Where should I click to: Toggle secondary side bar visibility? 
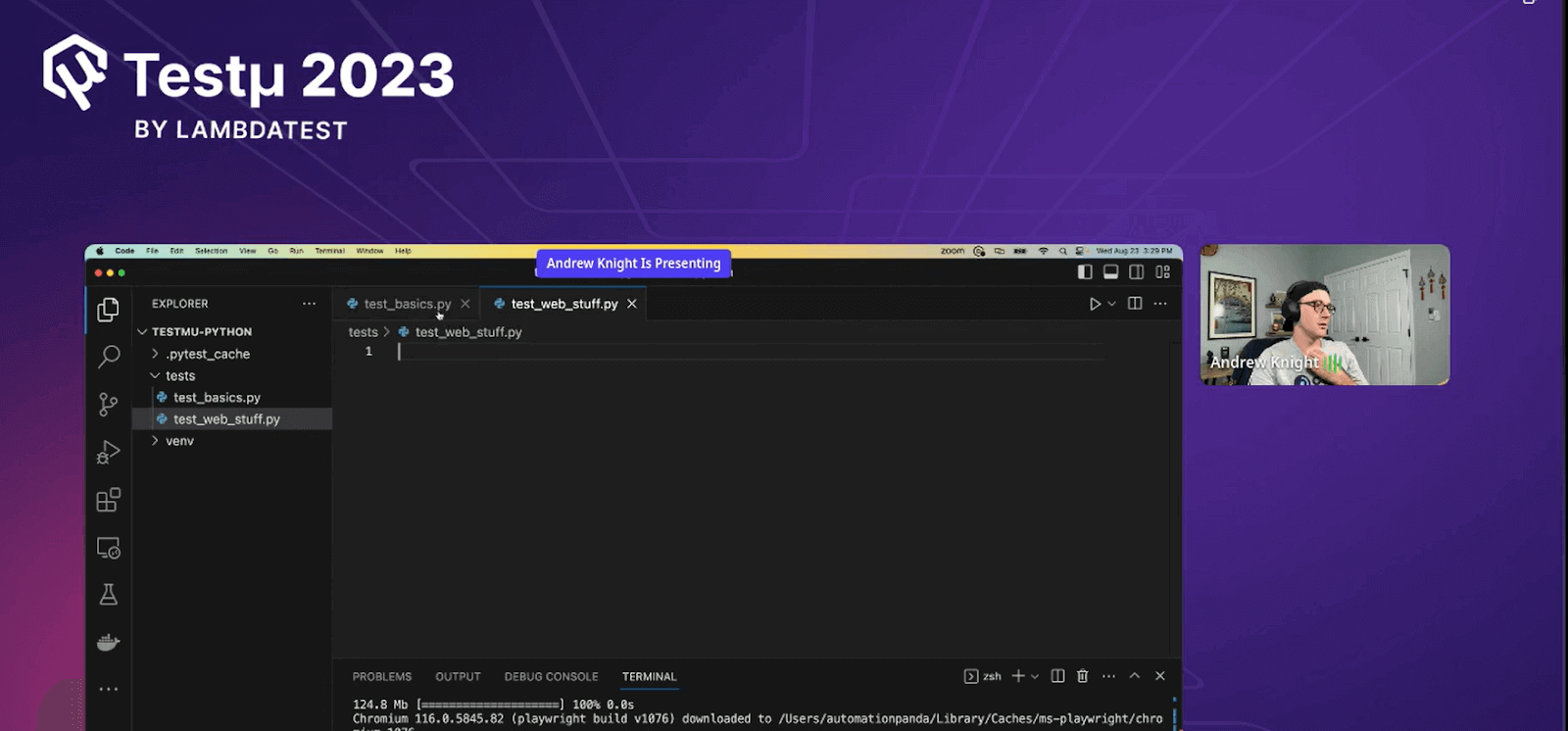coord(1137,272)
